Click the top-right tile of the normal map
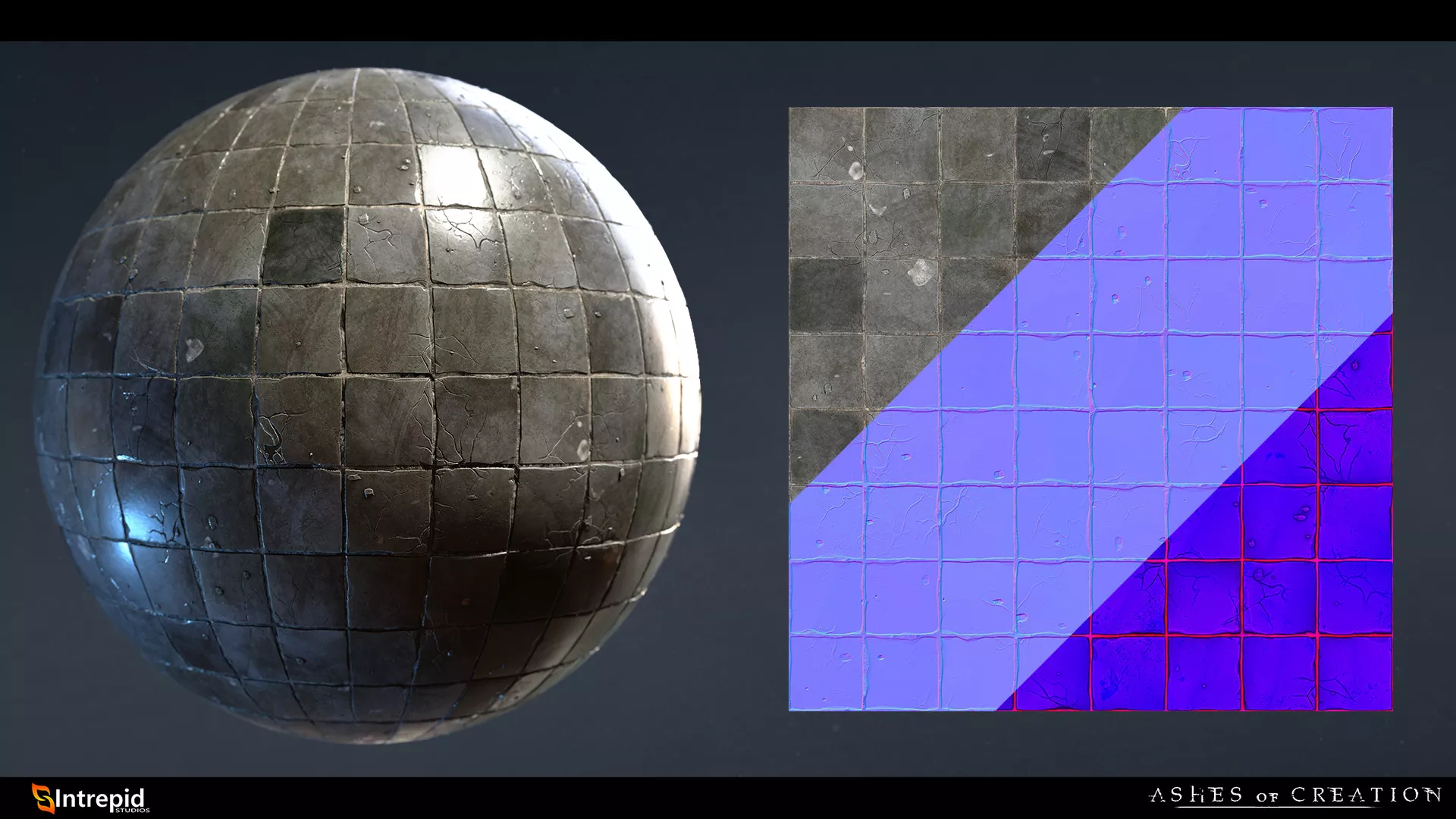The image size is (1456, 819). 1354,144
